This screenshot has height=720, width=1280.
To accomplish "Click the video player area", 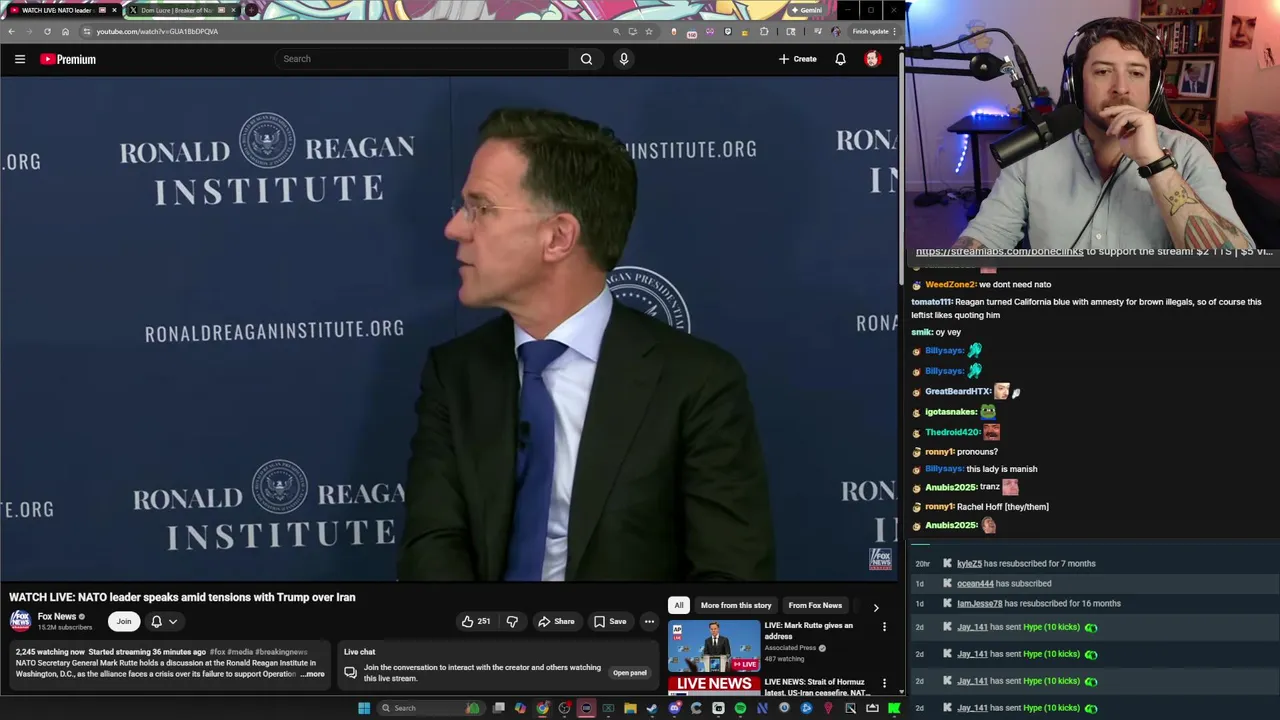I will (450, 330).
